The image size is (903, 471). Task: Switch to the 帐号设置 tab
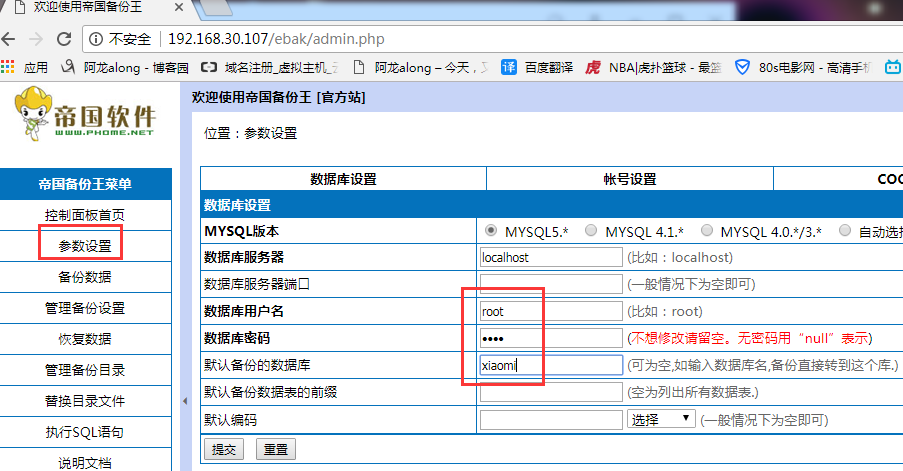click(x=629, y=179)
